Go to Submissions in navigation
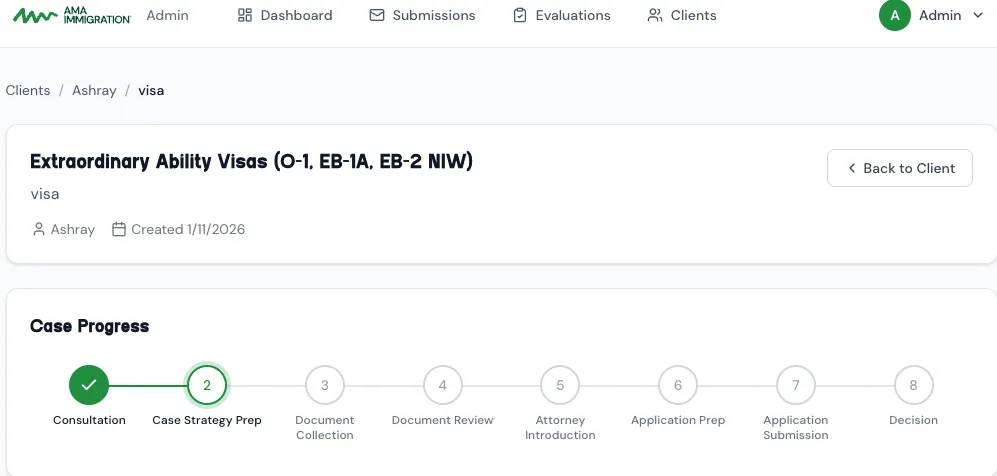 pyautogui.click(x=422, y=16)
